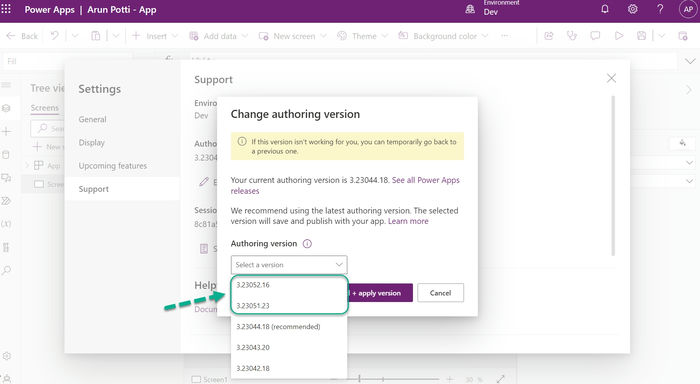The image size is (700, 384).
Task: Open the Upcoming features tab
Action: tap(112, 166)
